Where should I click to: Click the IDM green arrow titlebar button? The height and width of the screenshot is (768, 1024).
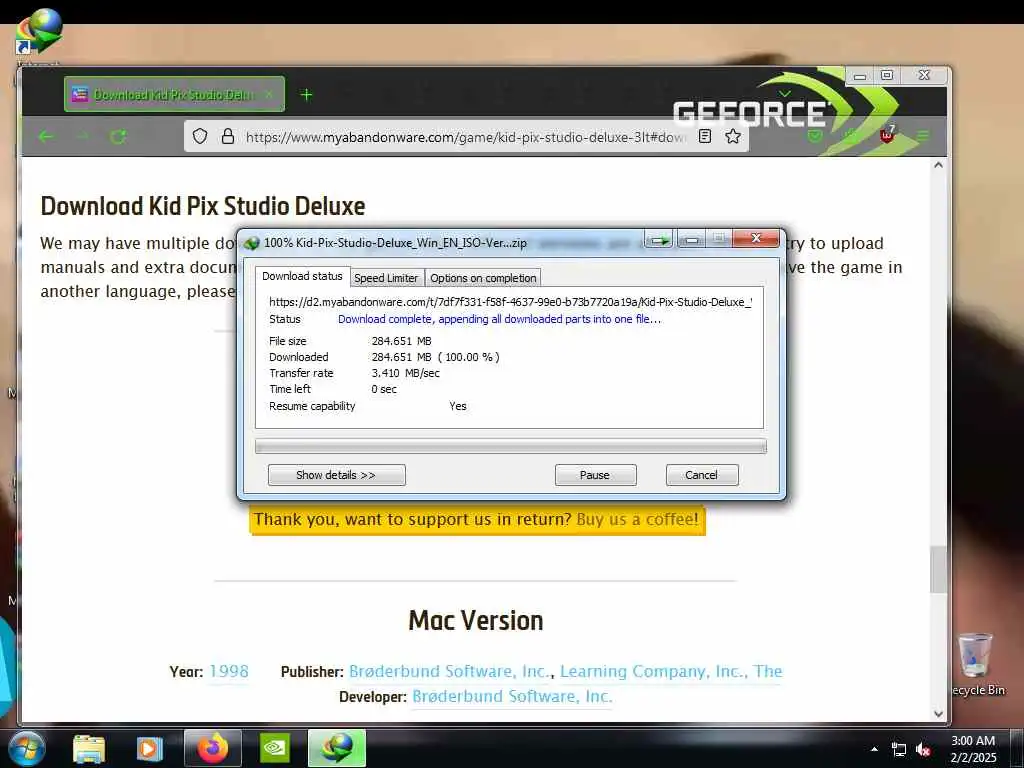(660, 240)
